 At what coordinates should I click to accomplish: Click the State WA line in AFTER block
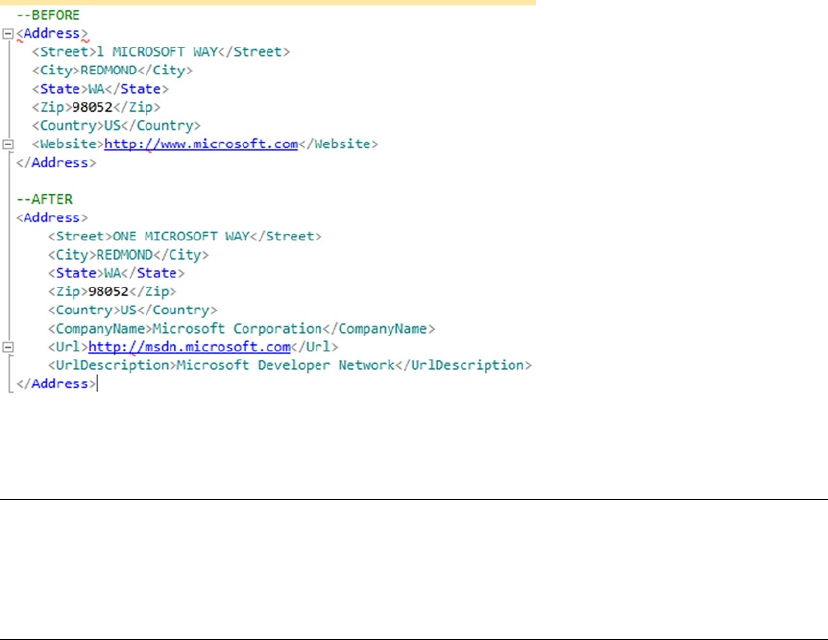click(117, 273)
